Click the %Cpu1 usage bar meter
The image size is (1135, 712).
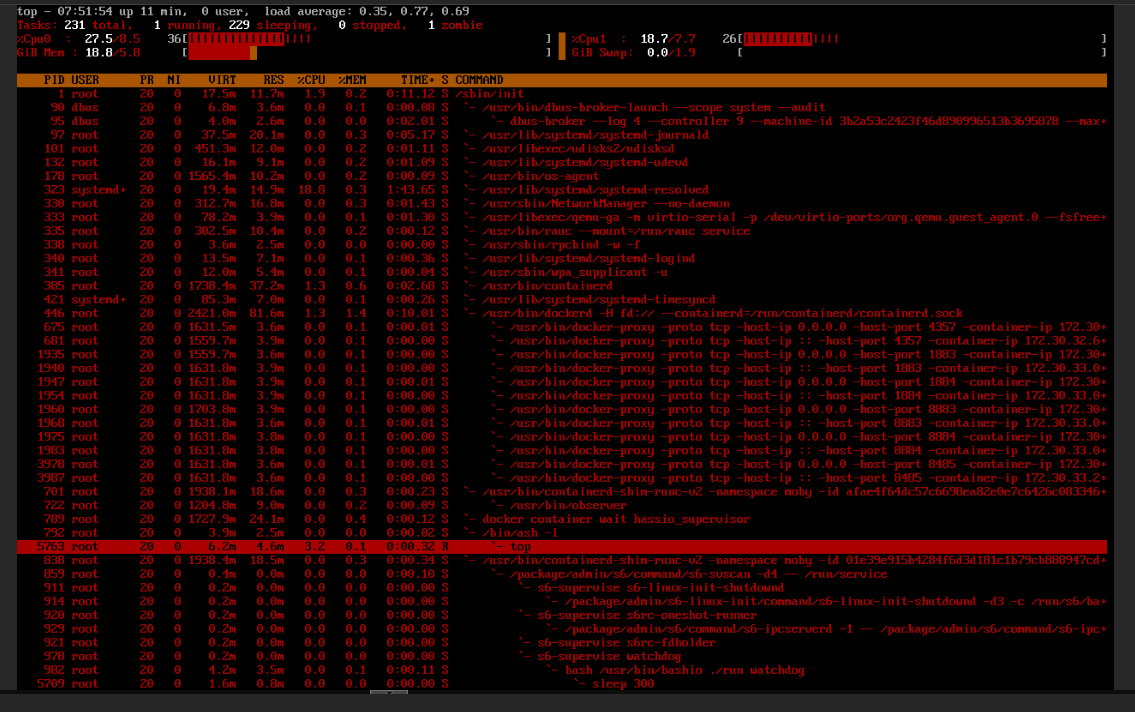coord(922,39)
